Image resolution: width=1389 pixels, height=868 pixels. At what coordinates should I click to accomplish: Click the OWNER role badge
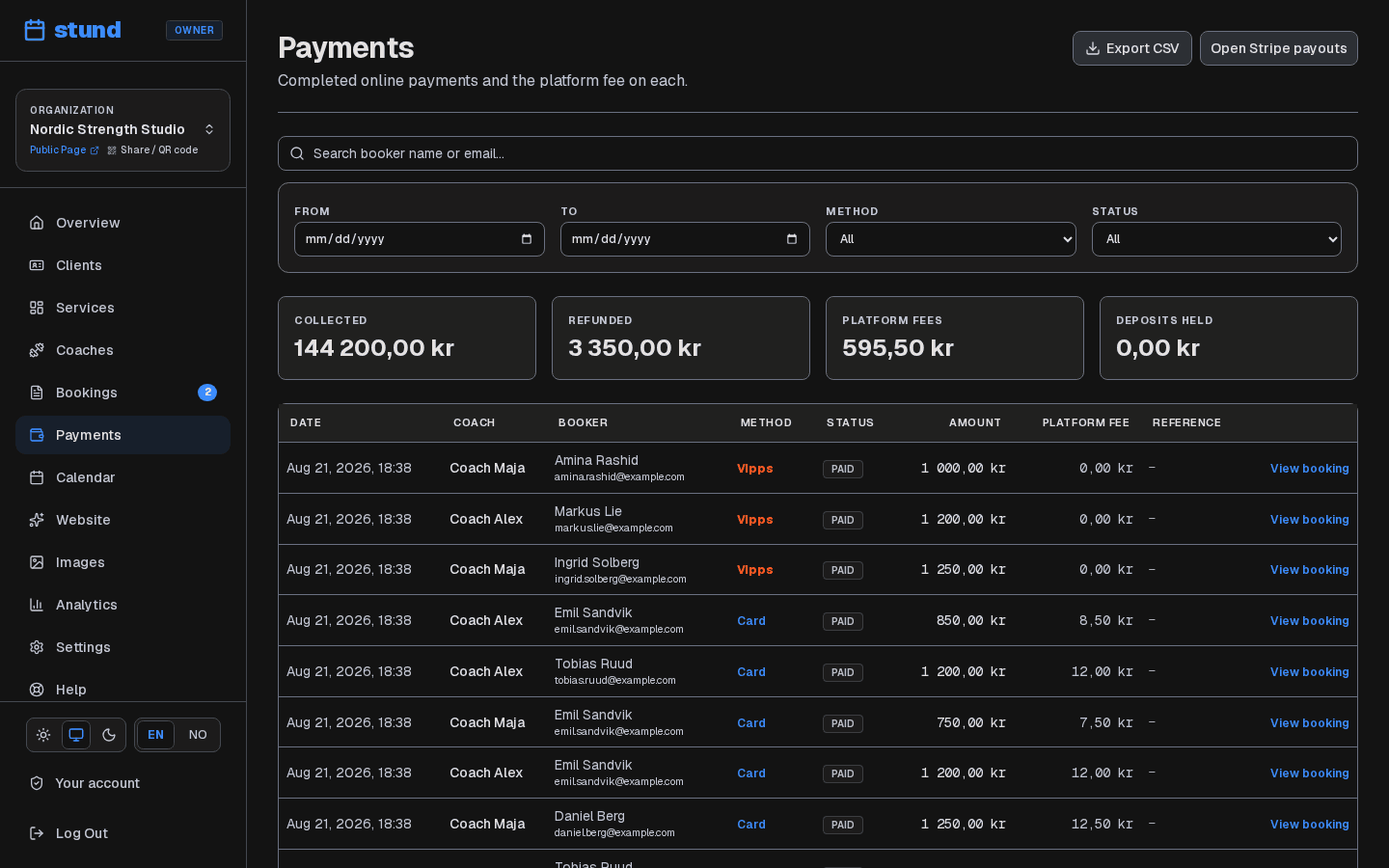194,31
